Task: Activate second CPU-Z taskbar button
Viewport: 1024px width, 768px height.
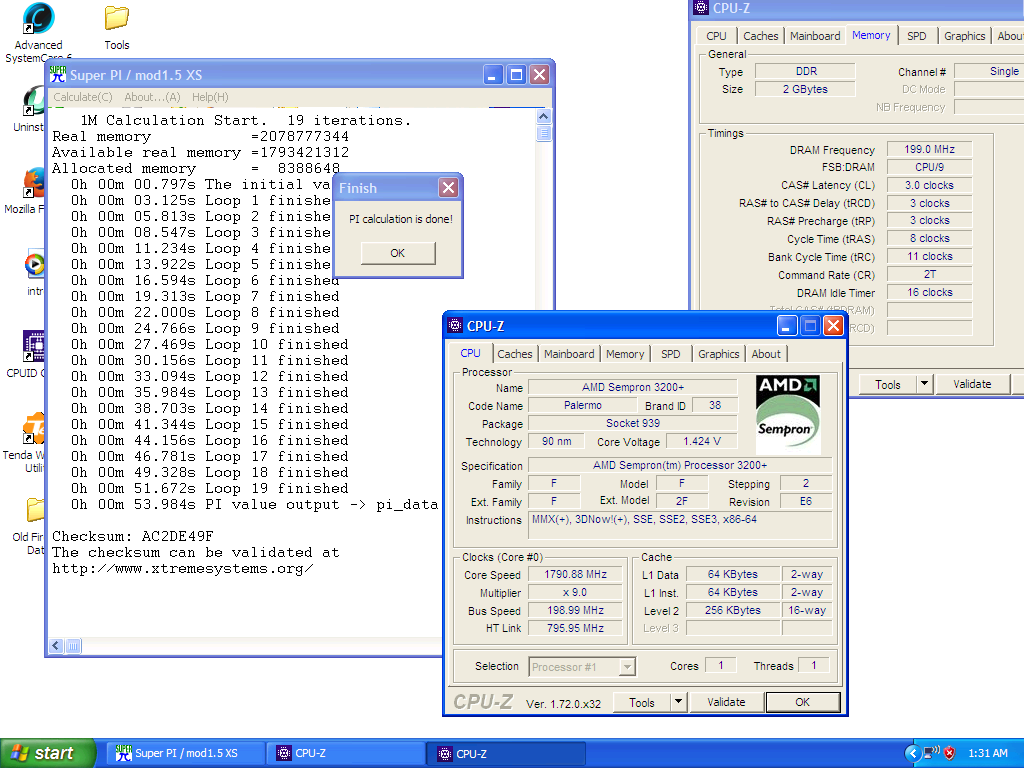Action: point(506,753)
